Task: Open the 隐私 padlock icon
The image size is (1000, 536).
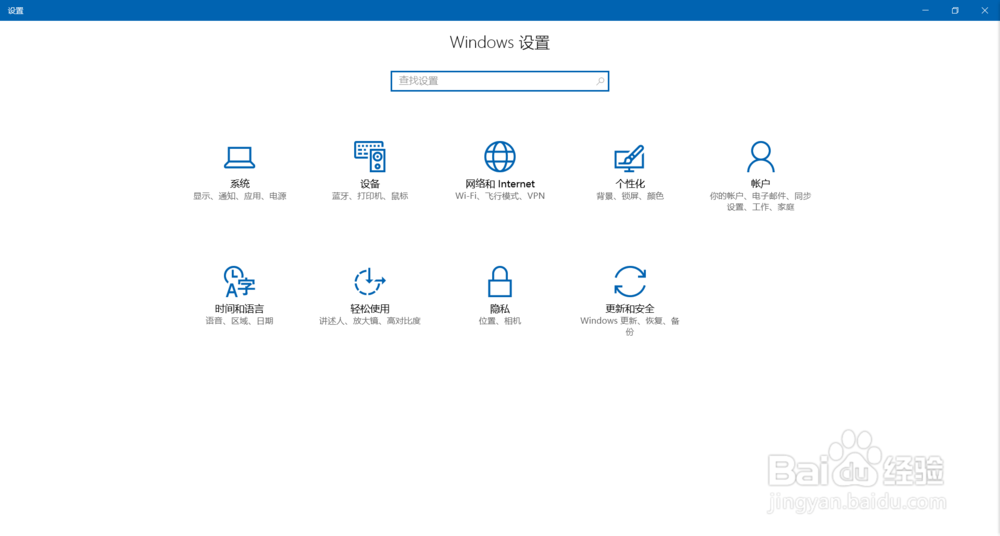Action: (500, 281)
